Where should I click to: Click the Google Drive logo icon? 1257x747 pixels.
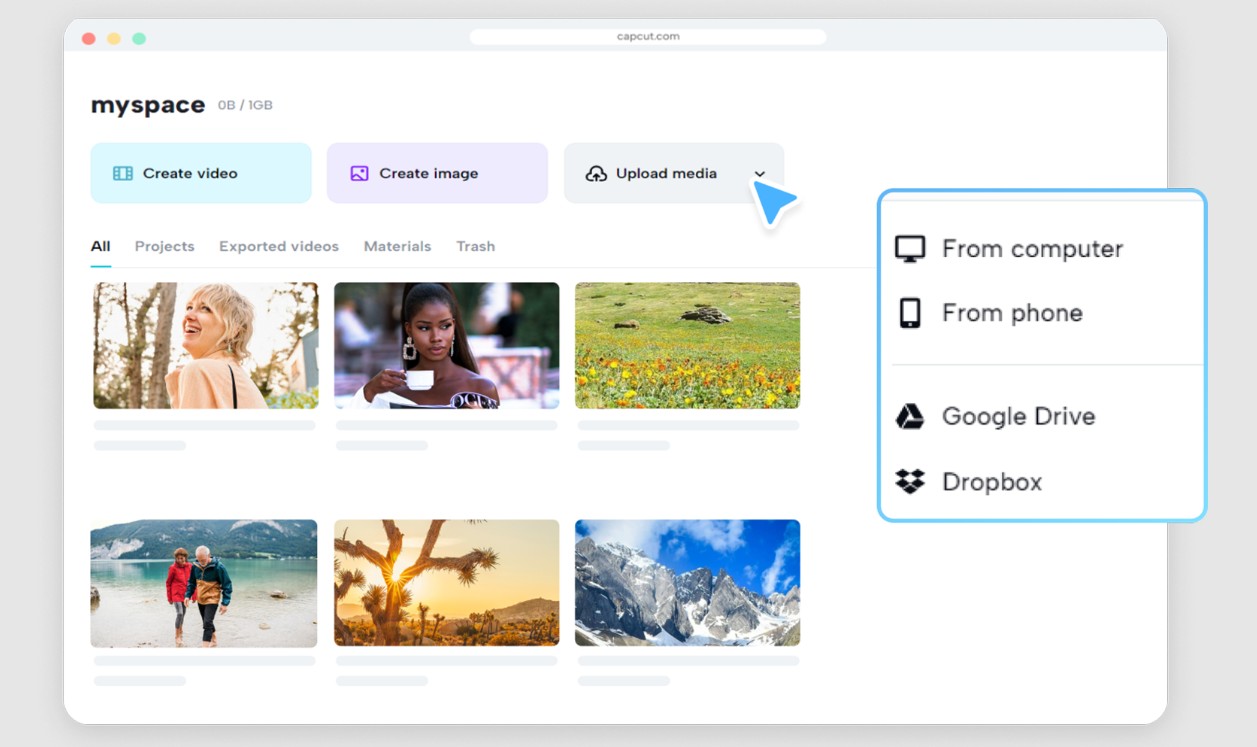pyautogui.click(x=910, y=417)
